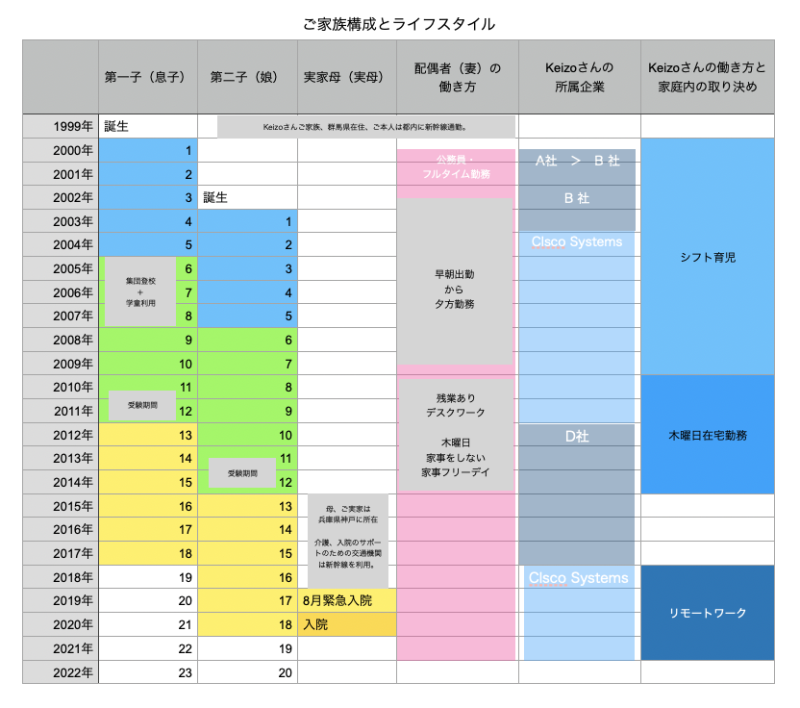The height and width of the screenshot is (708, 800).
Task: Click the title ご家族構成とライフスタイル
Action: 399,23
